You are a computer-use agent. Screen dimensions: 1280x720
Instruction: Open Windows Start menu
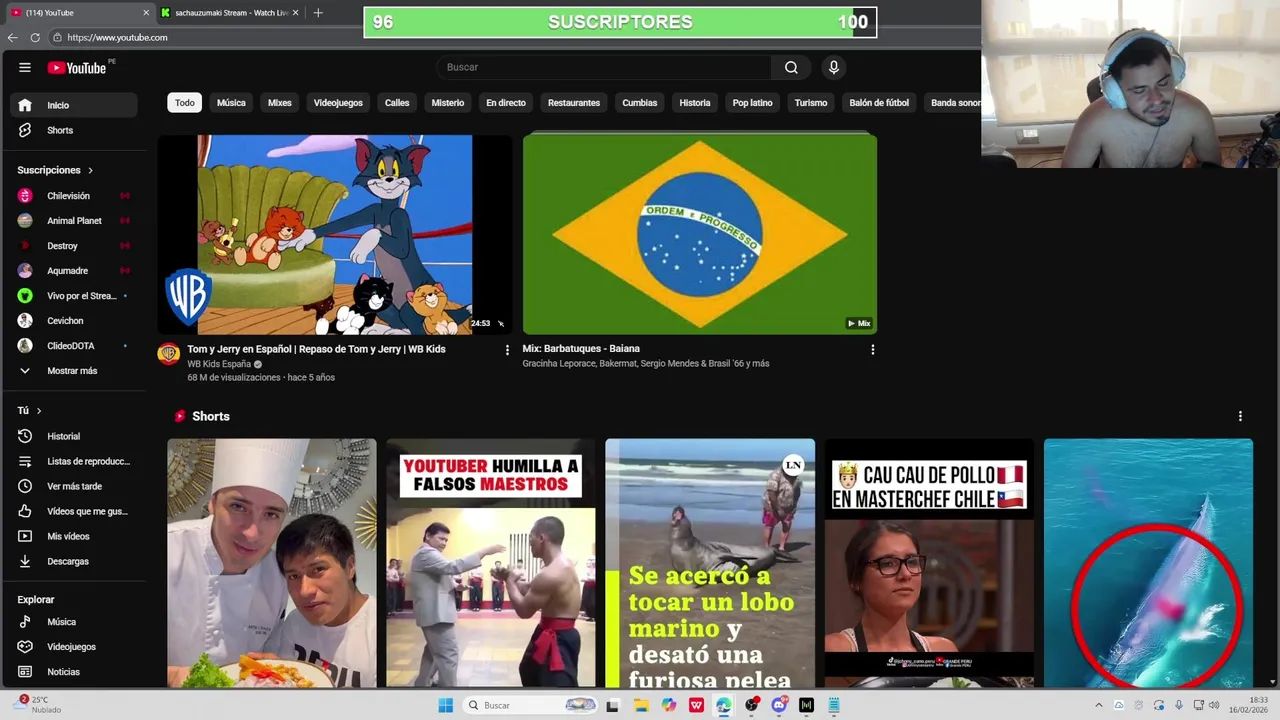[x=445, y=705]
